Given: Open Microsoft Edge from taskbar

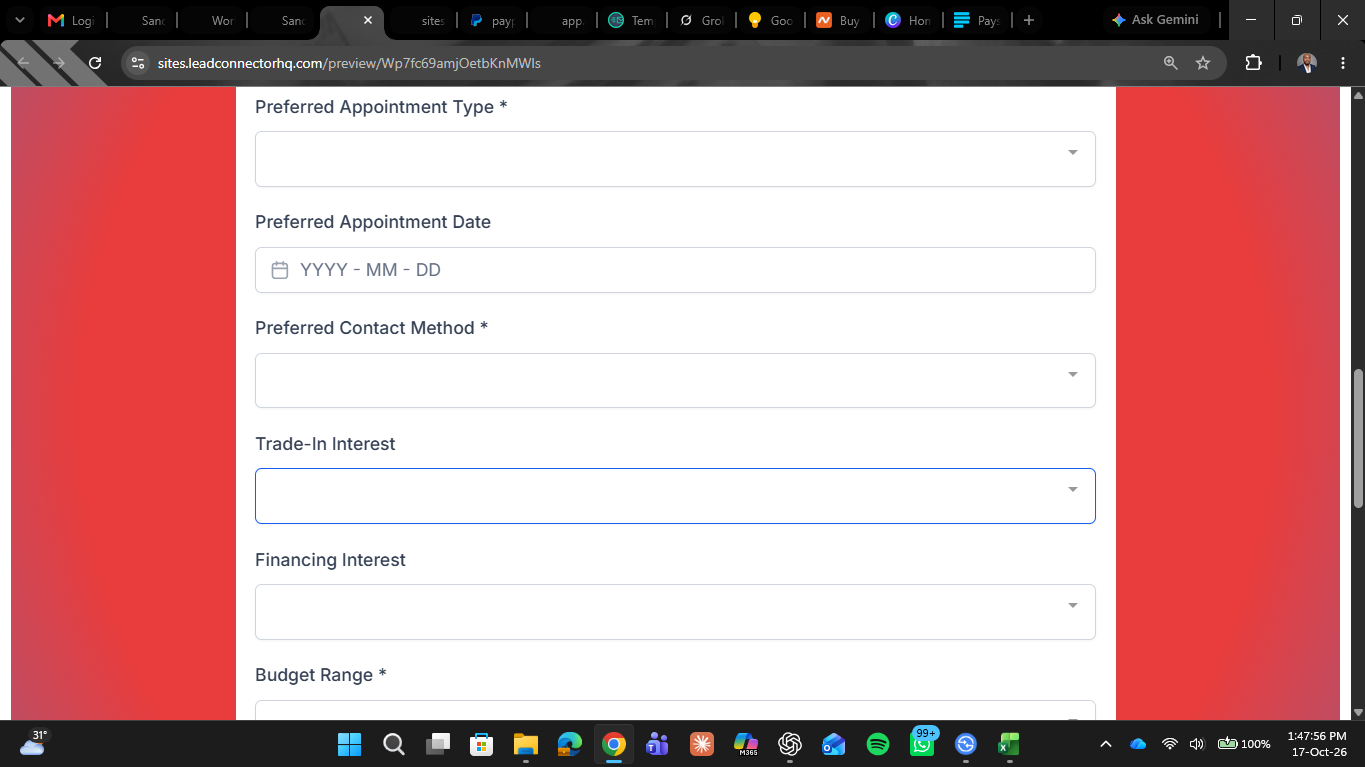Looking at the screenshot, I should pyautogui.click(x=570, y=744).
